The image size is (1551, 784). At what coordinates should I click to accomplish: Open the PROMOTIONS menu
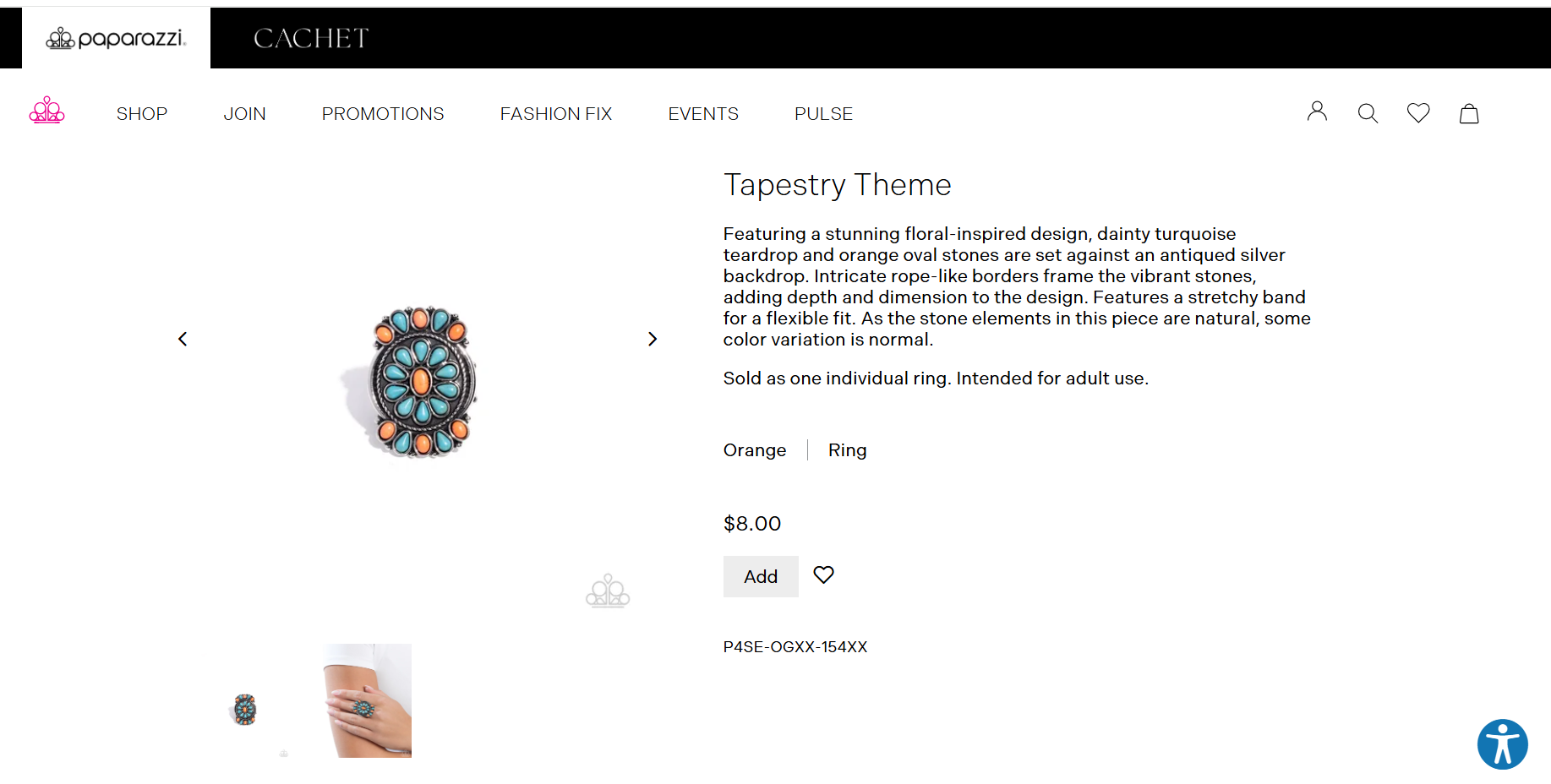[383, 114]
